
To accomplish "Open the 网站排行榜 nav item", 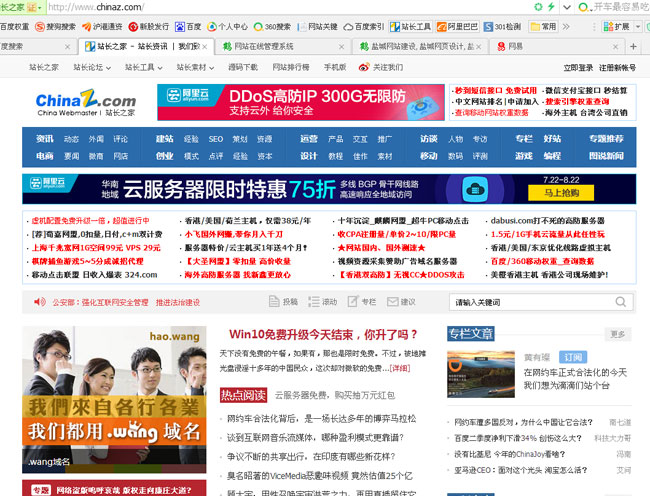I will (x=291, y=67).
